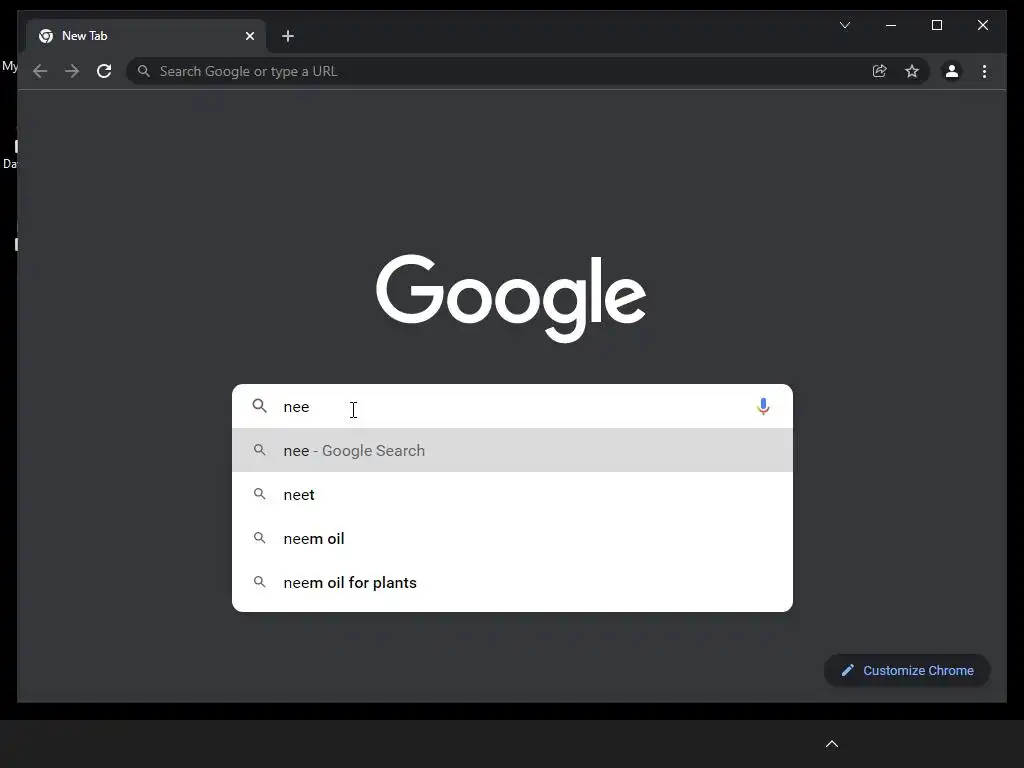
Task: Choose 'neem oil for plants' suggestion
Action: pos(513,582)
